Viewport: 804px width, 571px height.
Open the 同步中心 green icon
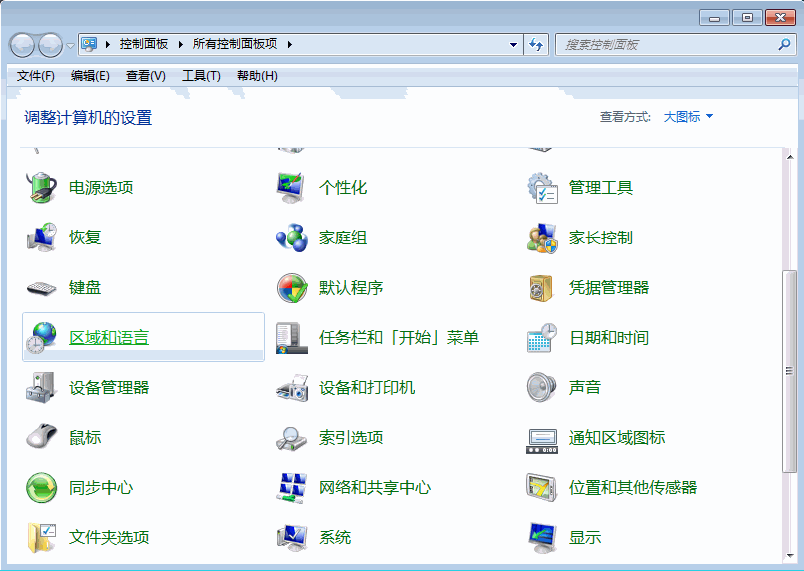(42, 487)
